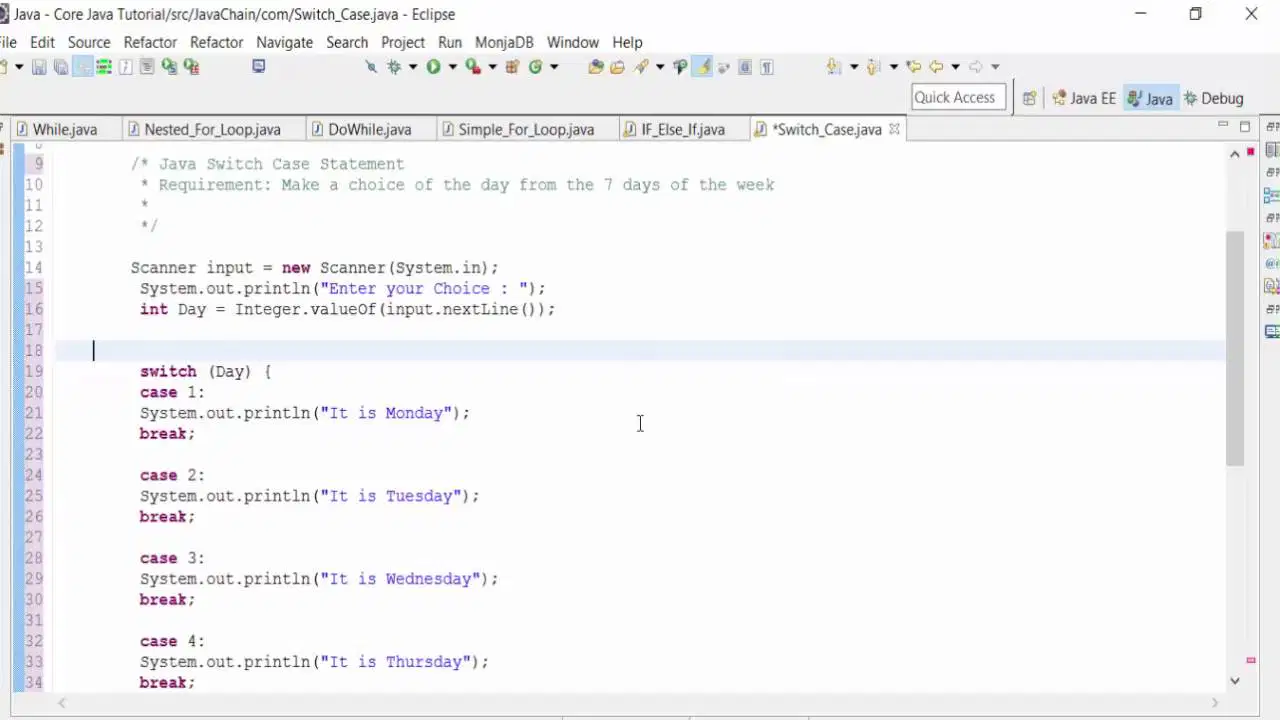Open the New Java Class dropdown arrow

click(553, 67)
